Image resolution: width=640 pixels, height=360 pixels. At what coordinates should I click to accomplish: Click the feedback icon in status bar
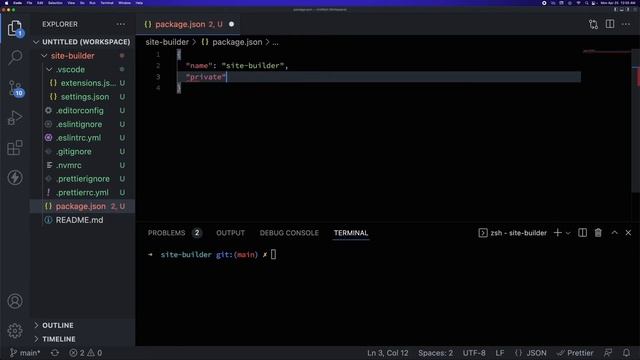pos(608,353)
